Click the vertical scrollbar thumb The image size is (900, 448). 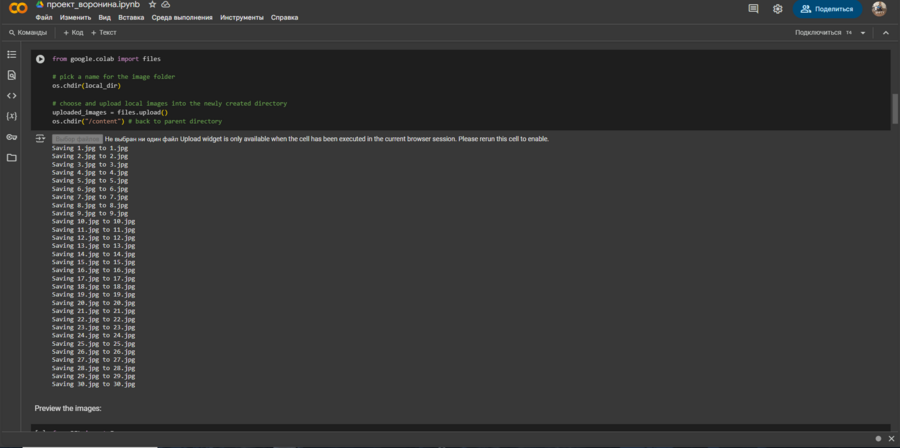(895, 108)
